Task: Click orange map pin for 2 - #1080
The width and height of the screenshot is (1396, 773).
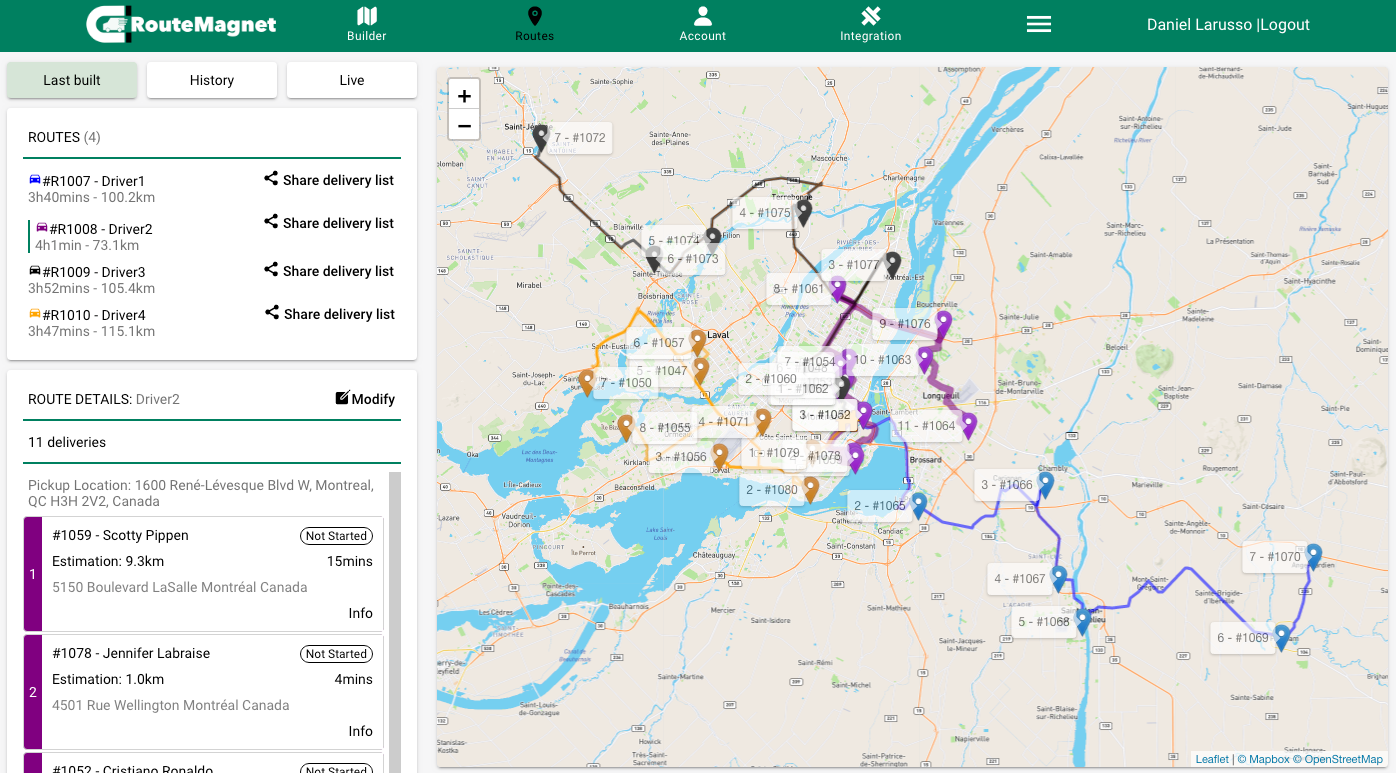Action: (x=811, y=490)
